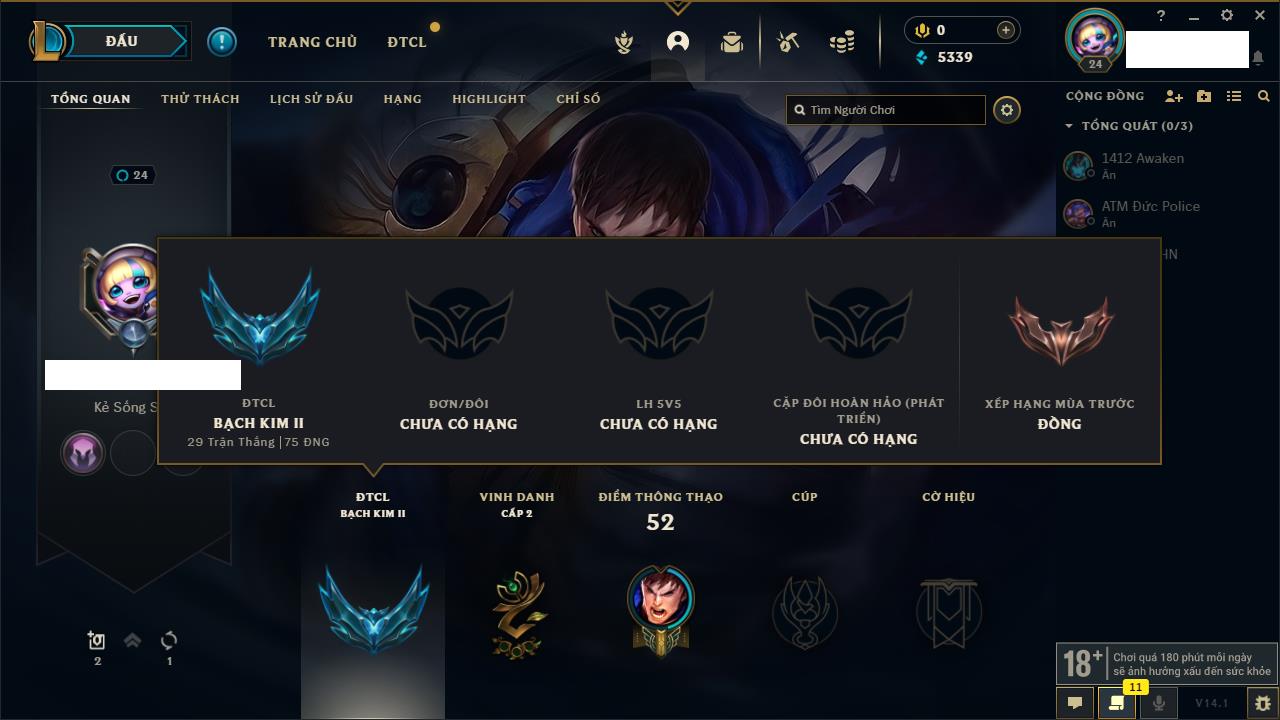Screen dimensions: 1280x720
Task: Click the ĐẤU play button
Action: click(121, 41)
